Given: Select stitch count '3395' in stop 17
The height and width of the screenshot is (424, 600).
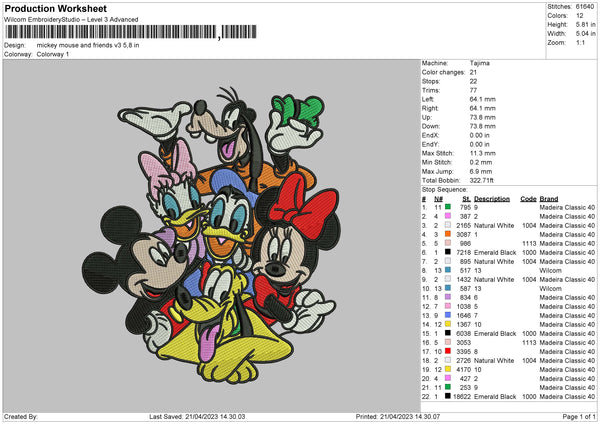Looking at the screenshot, I should pos(463,352).
